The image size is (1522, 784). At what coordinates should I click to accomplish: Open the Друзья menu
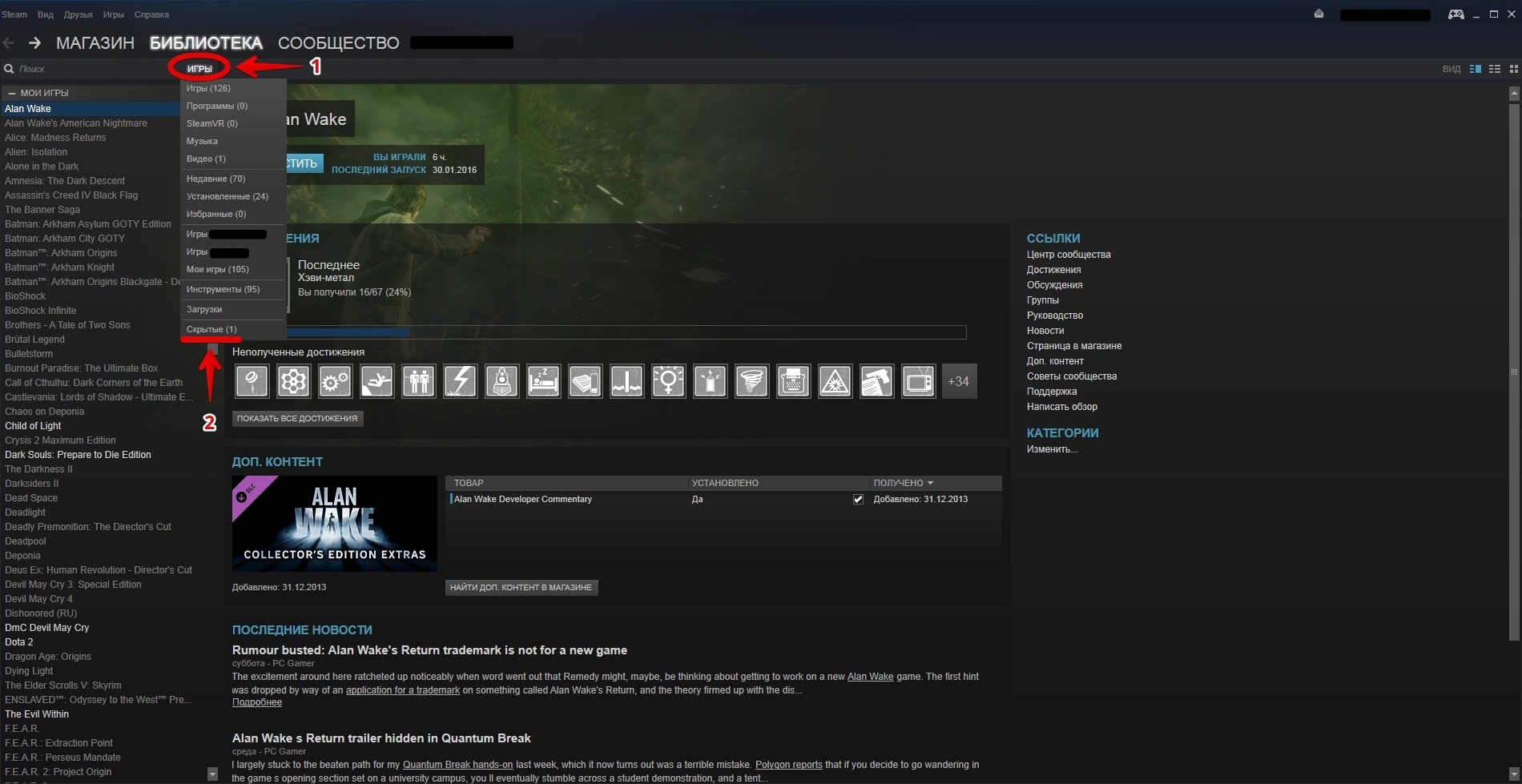78,14
